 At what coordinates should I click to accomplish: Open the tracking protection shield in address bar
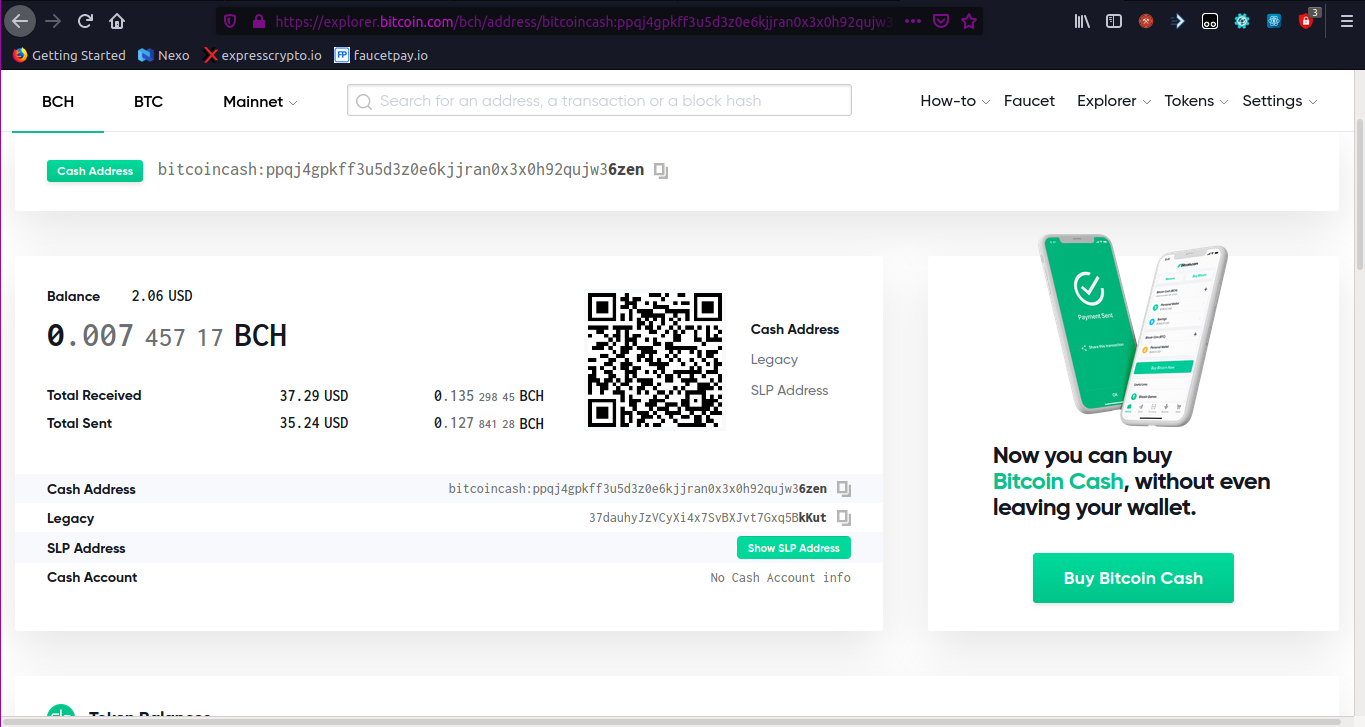coord(229,21)
